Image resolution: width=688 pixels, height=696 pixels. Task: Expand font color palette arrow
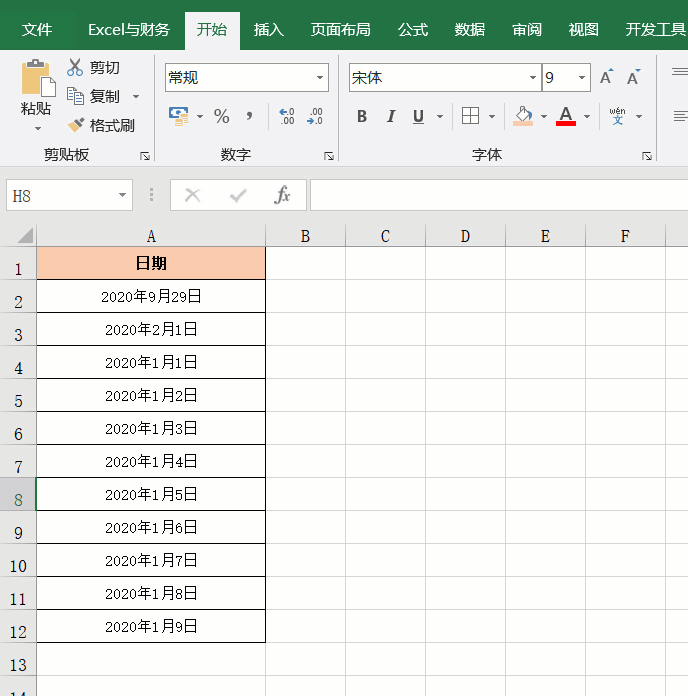coord(587,117)
